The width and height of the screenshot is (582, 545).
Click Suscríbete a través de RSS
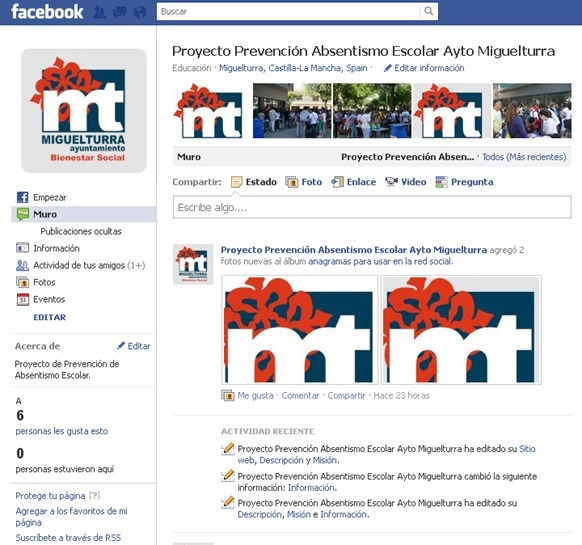[x=68, y=538]
